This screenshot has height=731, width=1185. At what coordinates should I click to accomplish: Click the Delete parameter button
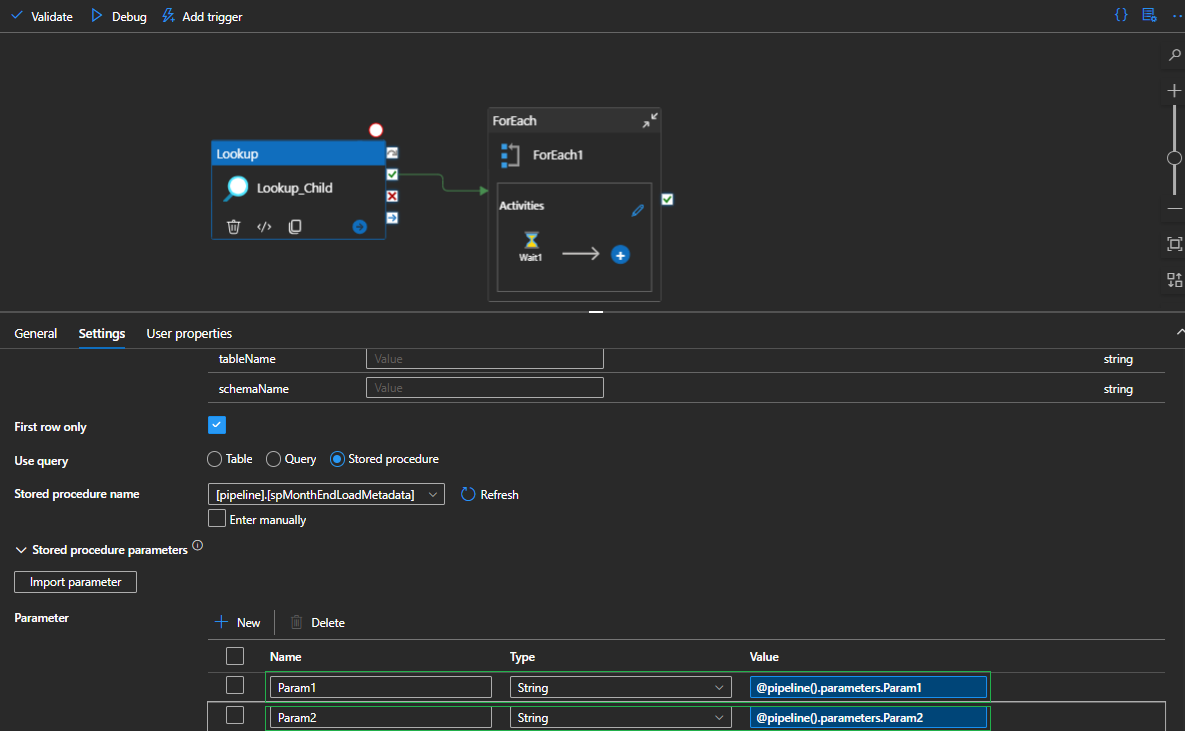(x=317, y=622)
